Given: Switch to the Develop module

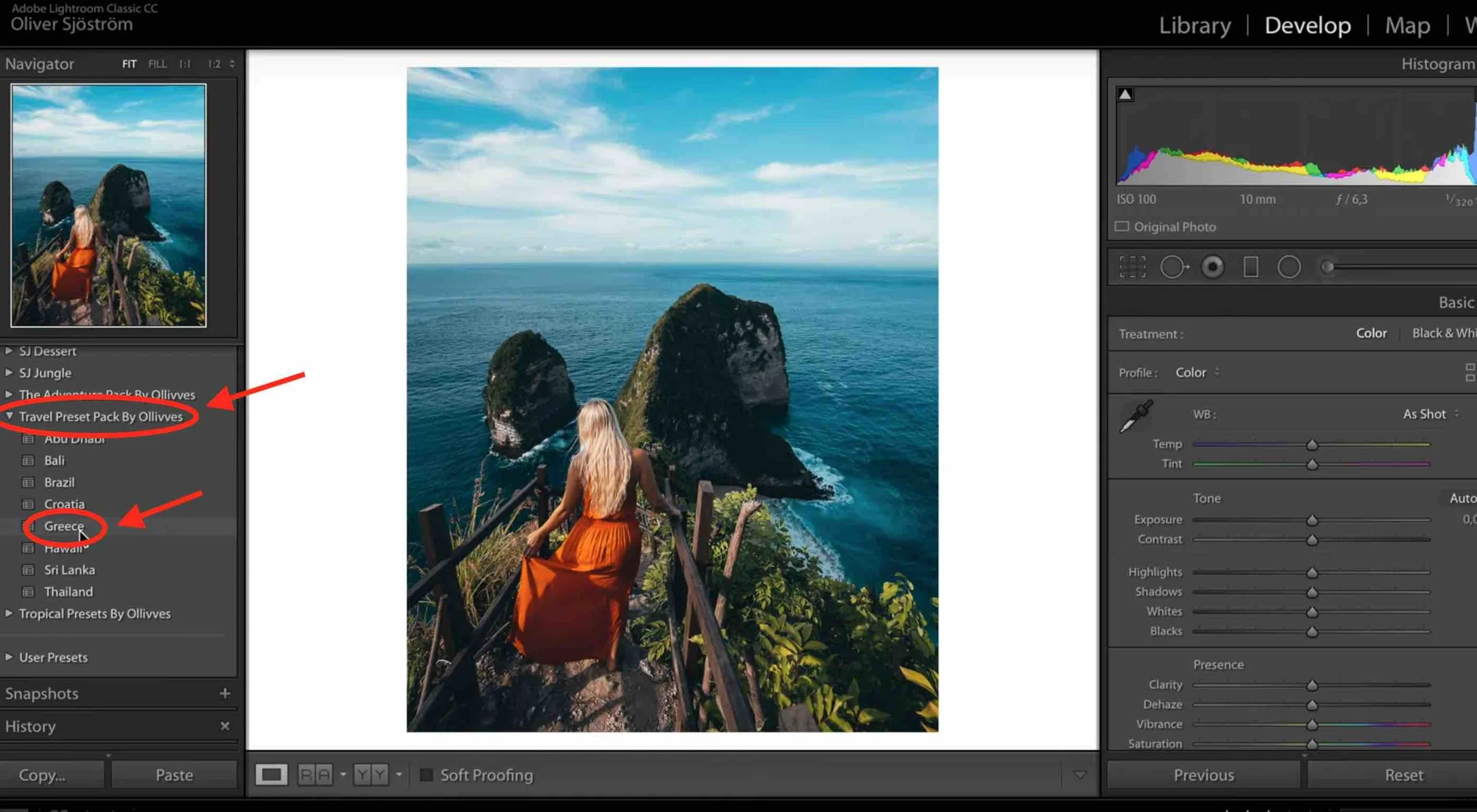Looking at the screenshot, I should point(1307,25).
